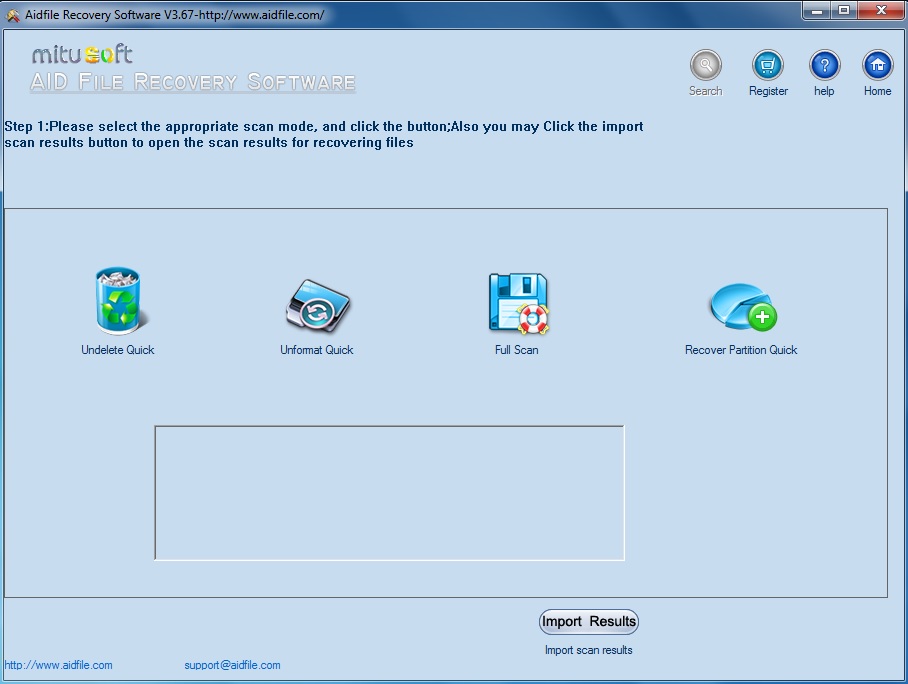Screen dimensions: 908x684
Task: Open the Search tool in the top toolbar
Action: click(705, 66)
